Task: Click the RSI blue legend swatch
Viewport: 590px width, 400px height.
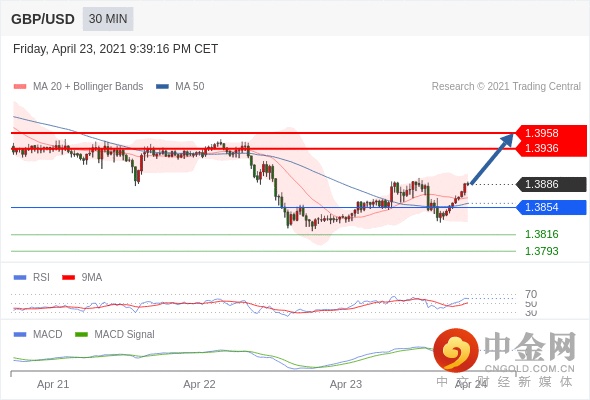Action: tap(20, 278)
